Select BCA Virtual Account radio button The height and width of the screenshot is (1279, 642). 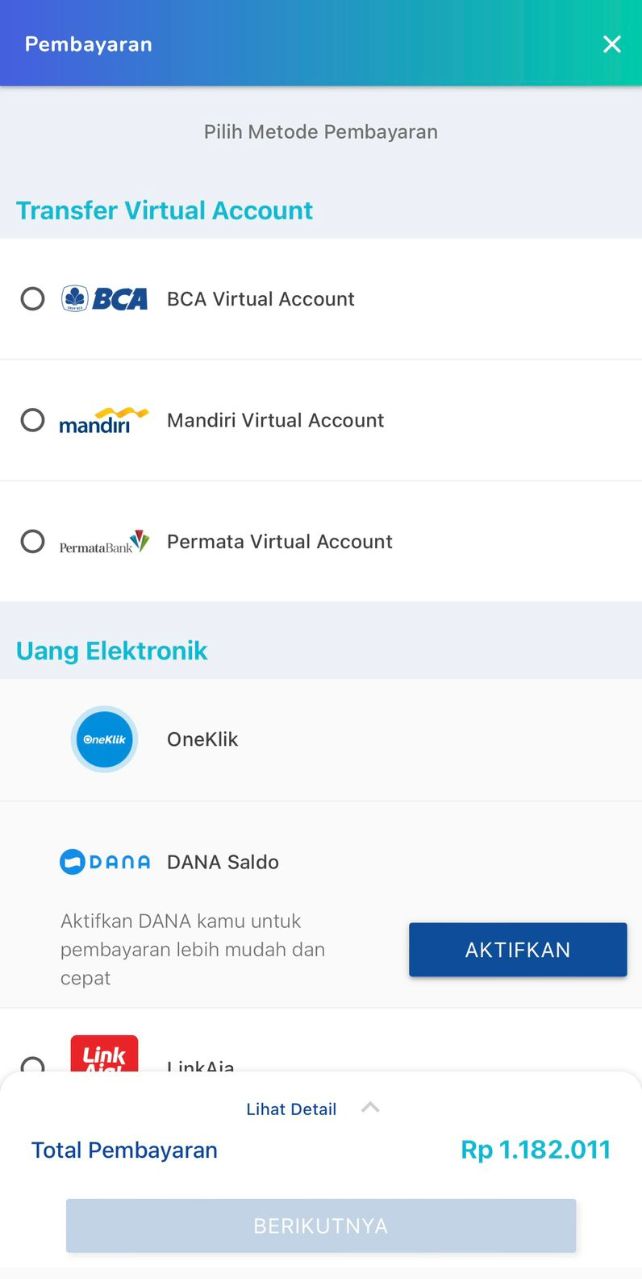(x=33, y=298)
